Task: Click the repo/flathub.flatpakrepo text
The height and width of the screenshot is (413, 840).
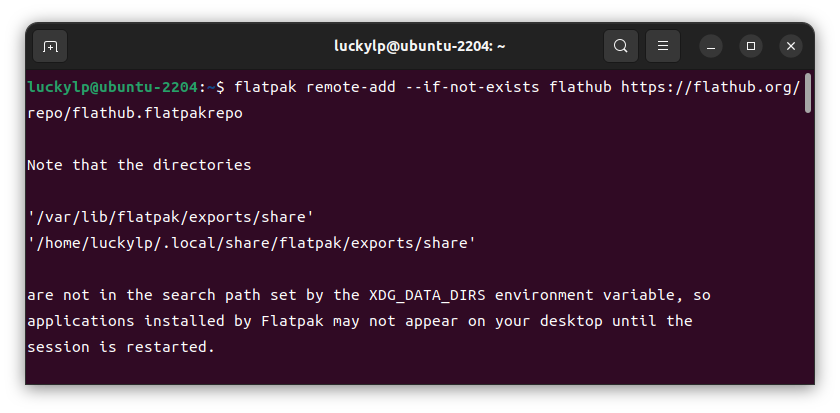Action: point(135,113)
